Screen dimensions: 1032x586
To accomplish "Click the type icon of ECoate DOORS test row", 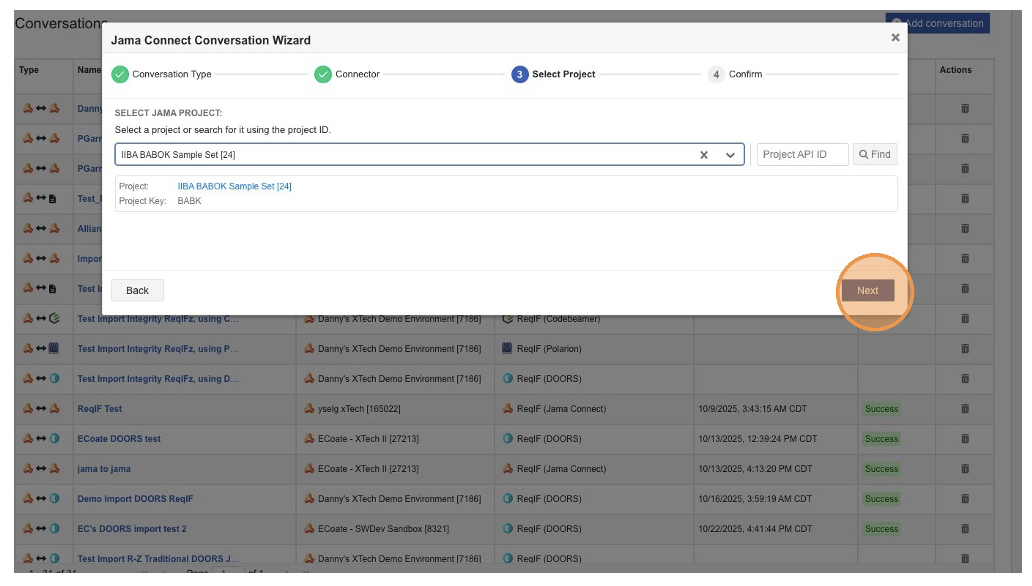I will tap(41, 439).
